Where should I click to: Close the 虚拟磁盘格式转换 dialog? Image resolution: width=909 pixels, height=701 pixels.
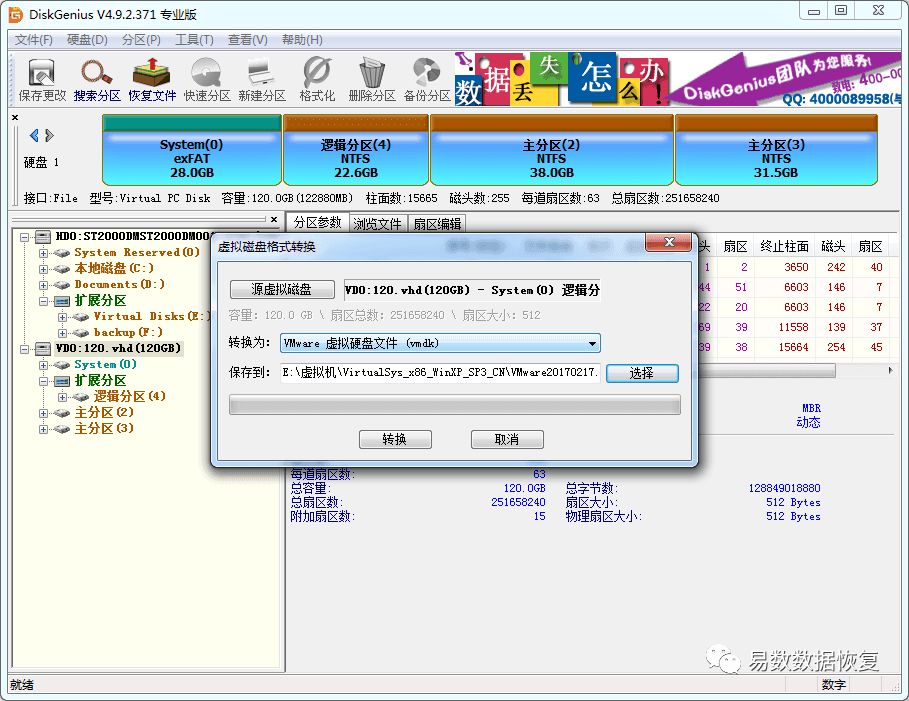point(668,242)
